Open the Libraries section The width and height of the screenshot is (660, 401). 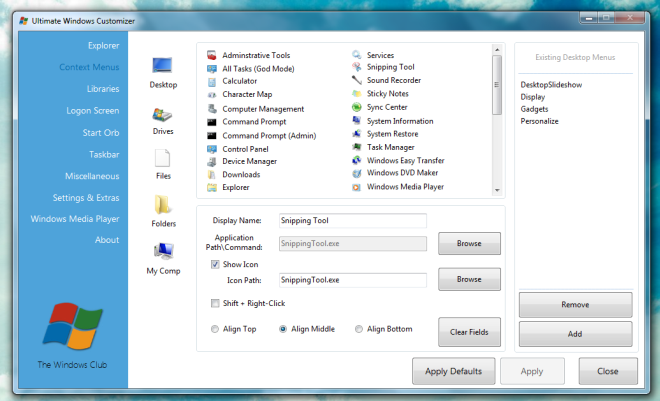[x=103, y=89]
